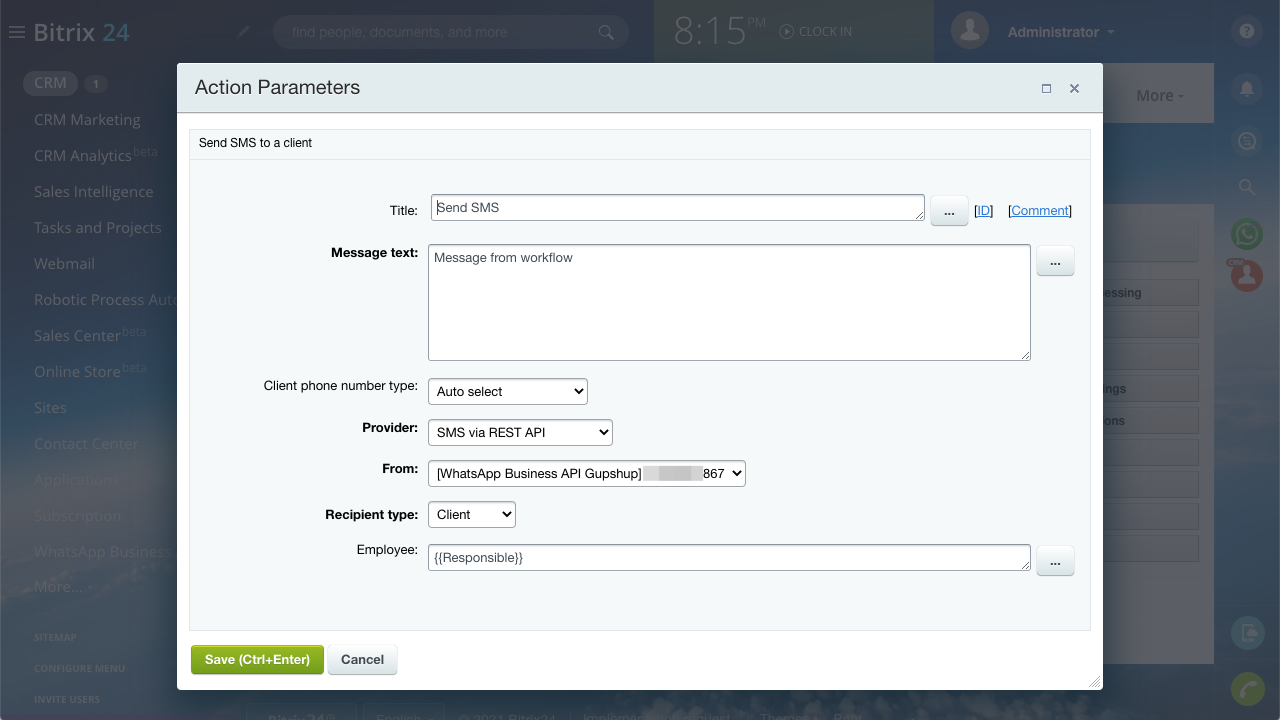Viewport: 1280px width, 720px height.
Task: Click inside the Title input field
Action: click(x=677, y=207)
